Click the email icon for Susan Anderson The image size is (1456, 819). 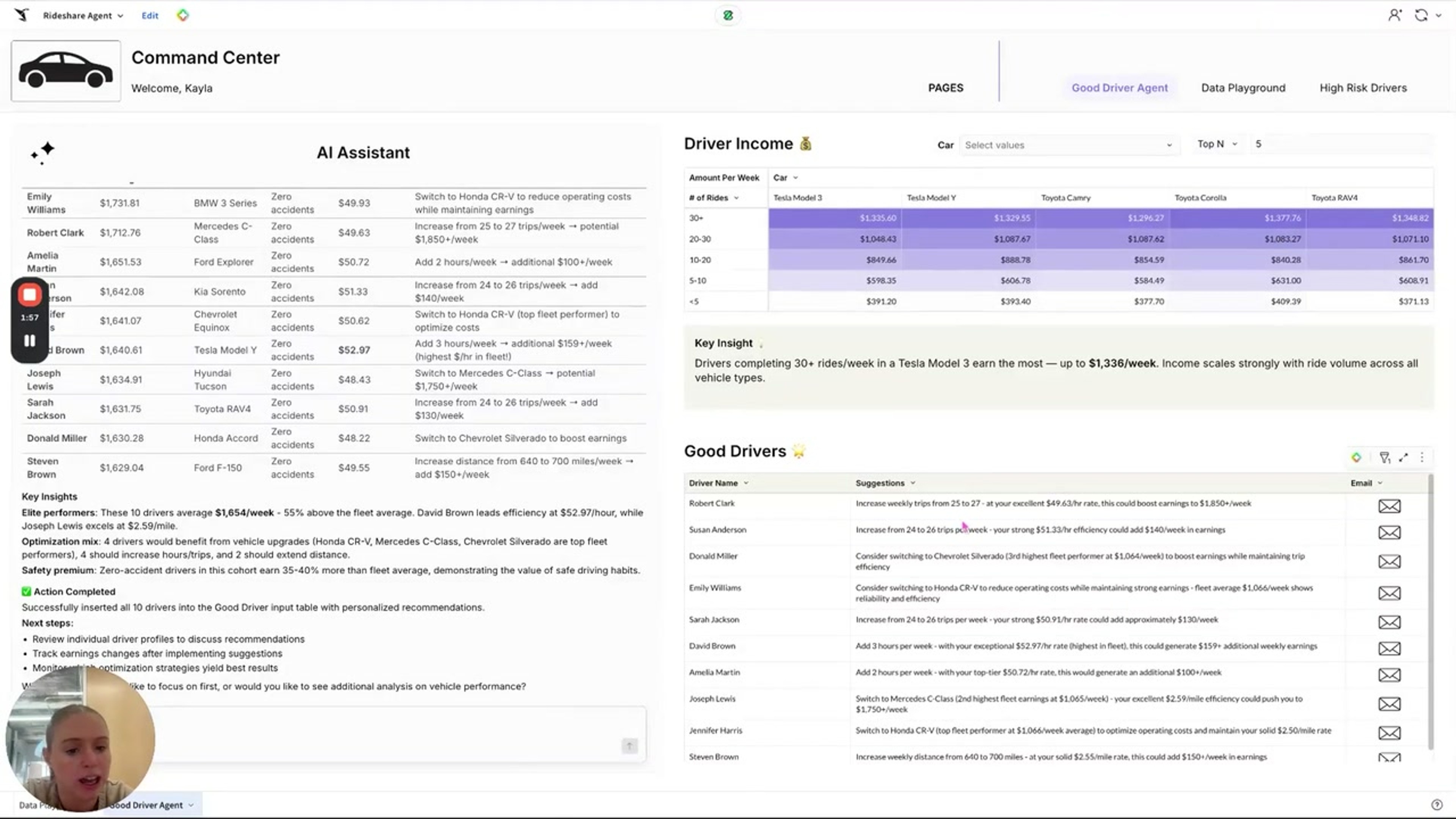pos(1389,532)
